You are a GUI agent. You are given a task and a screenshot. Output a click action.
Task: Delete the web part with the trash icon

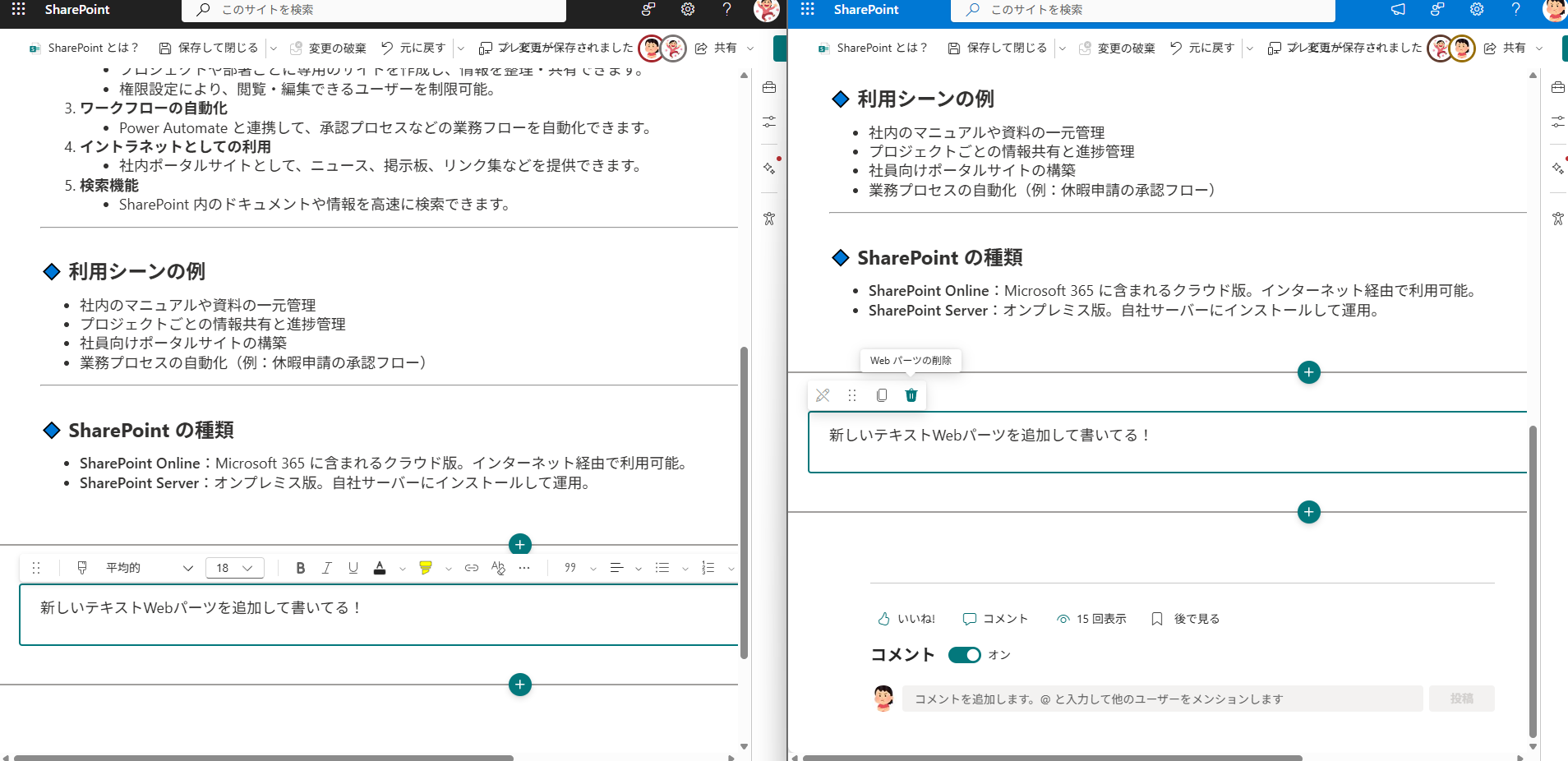click(911, 395)
